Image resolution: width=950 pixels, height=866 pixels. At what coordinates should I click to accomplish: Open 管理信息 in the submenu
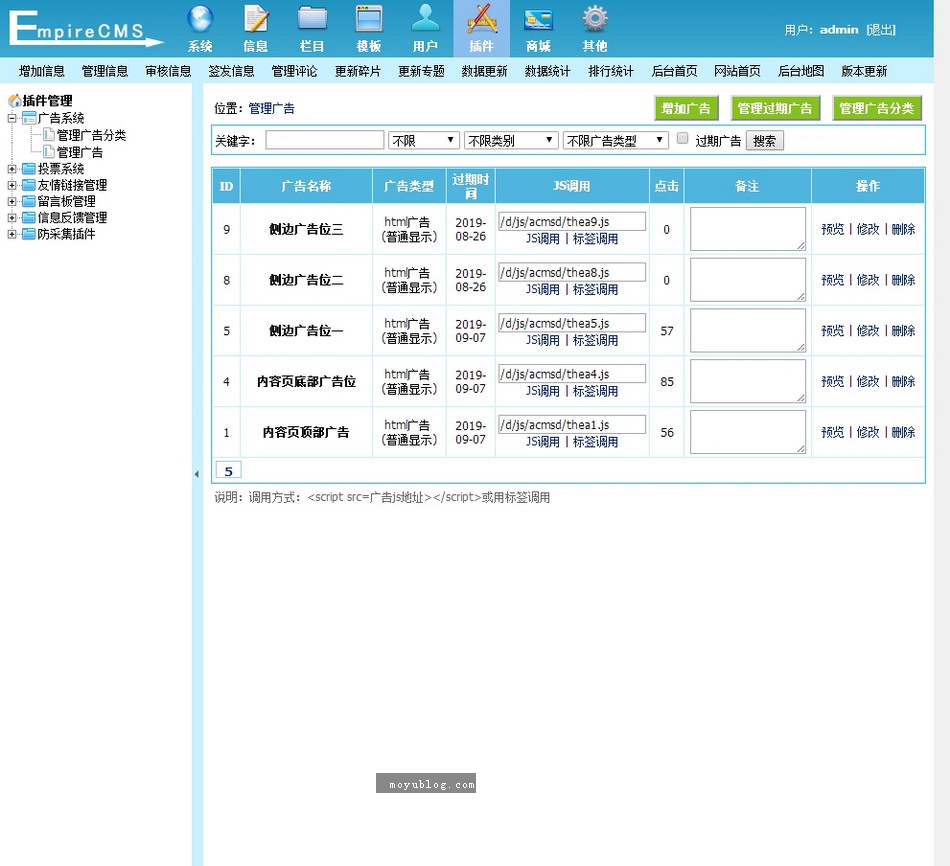[x=105, y=72]
